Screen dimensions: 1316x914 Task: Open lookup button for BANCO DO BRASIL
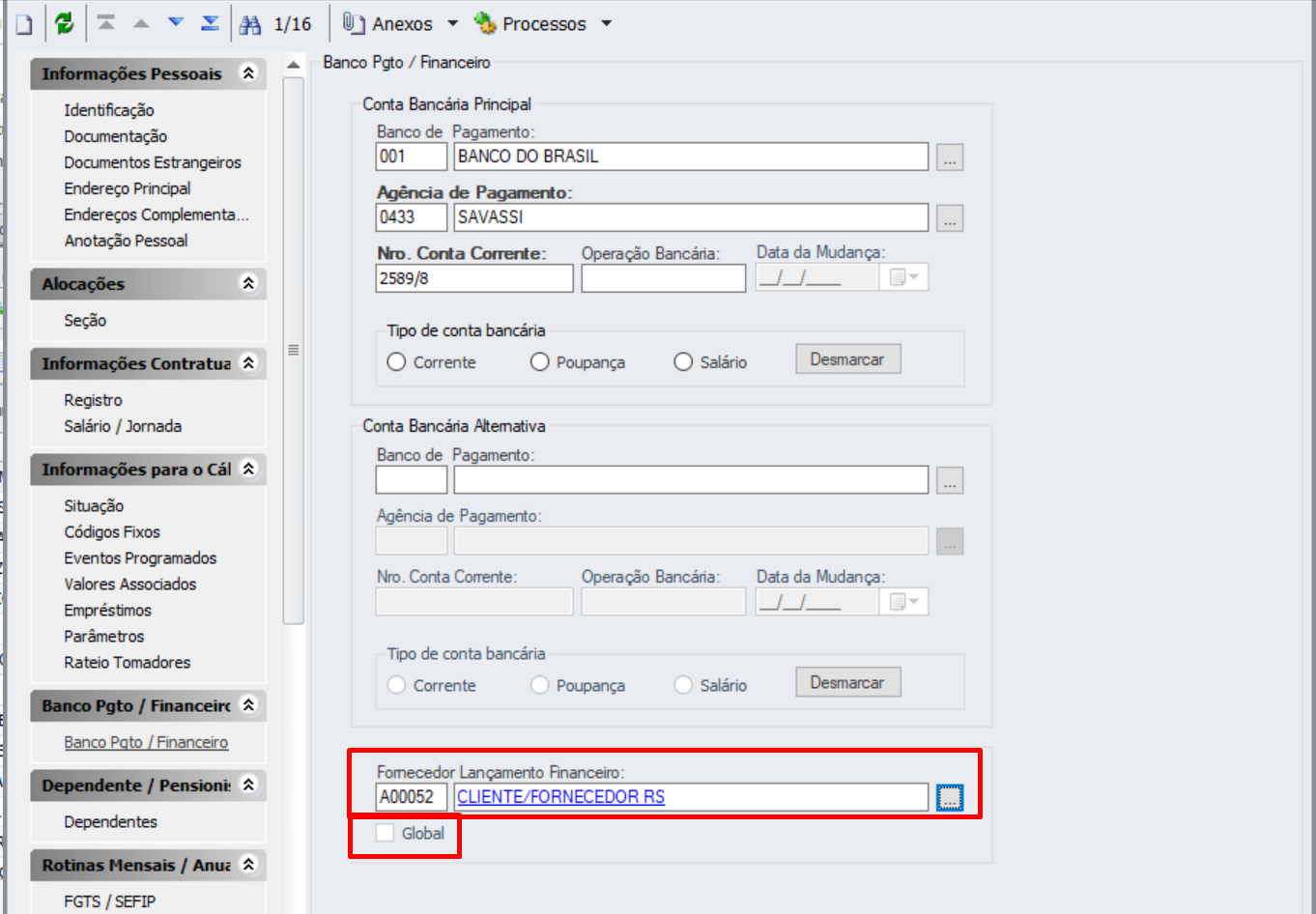click(x=950, y=157)
